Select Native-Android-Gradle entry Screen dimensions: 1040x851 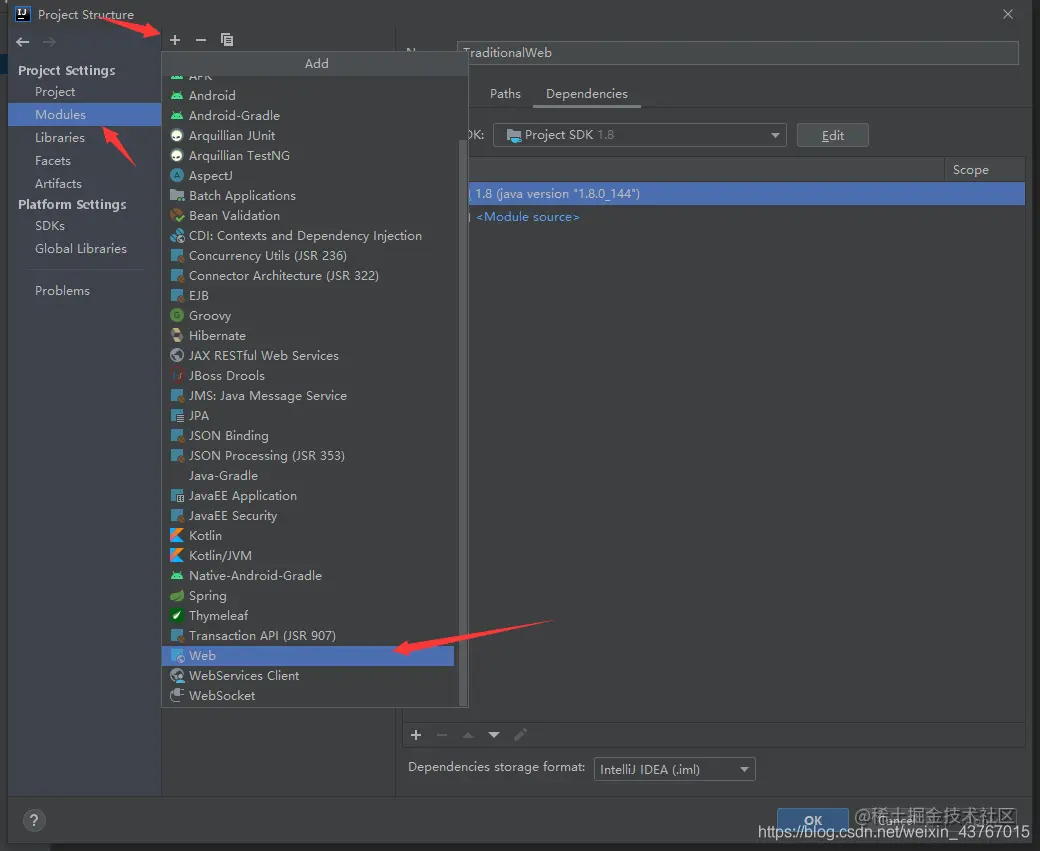(x=308, y=576)
